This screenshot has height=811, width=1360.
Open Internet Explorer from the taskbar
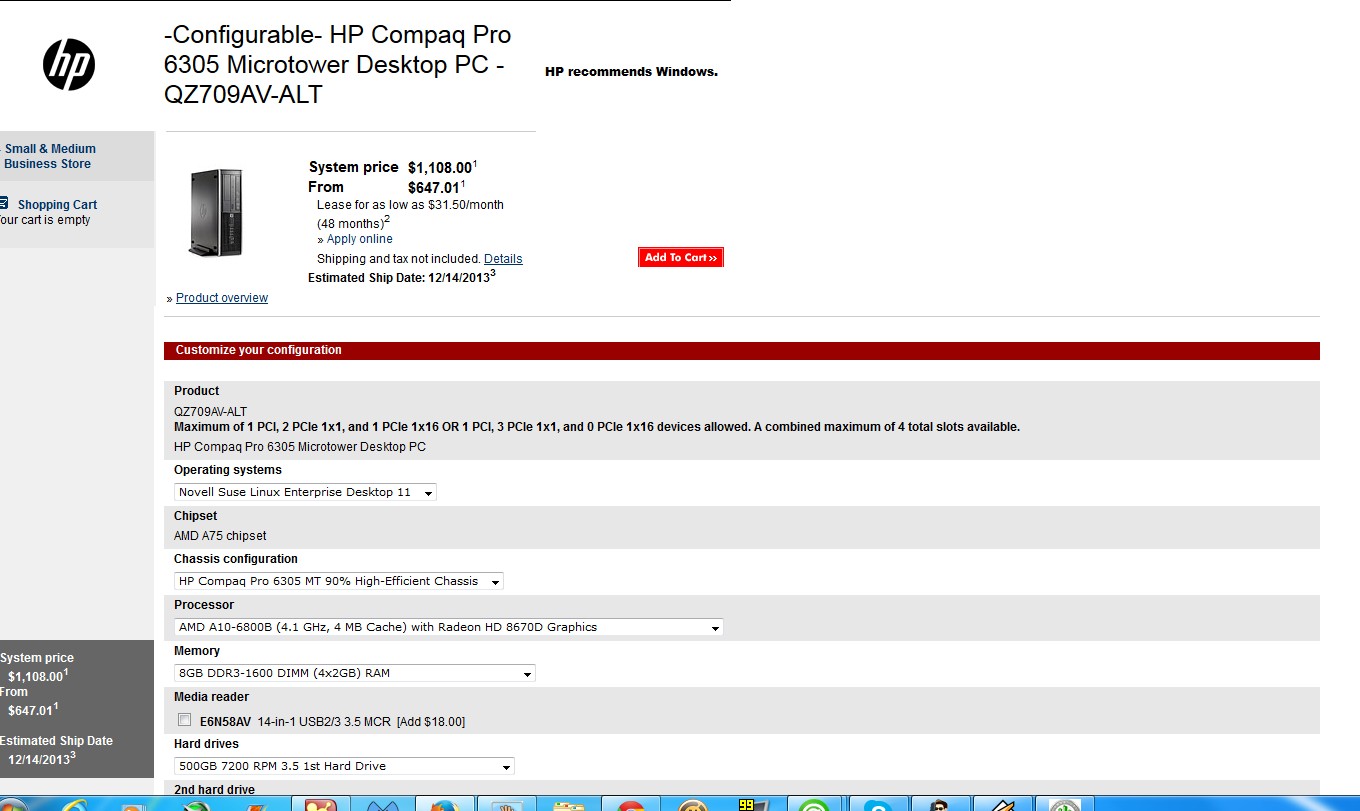[75, 805]
